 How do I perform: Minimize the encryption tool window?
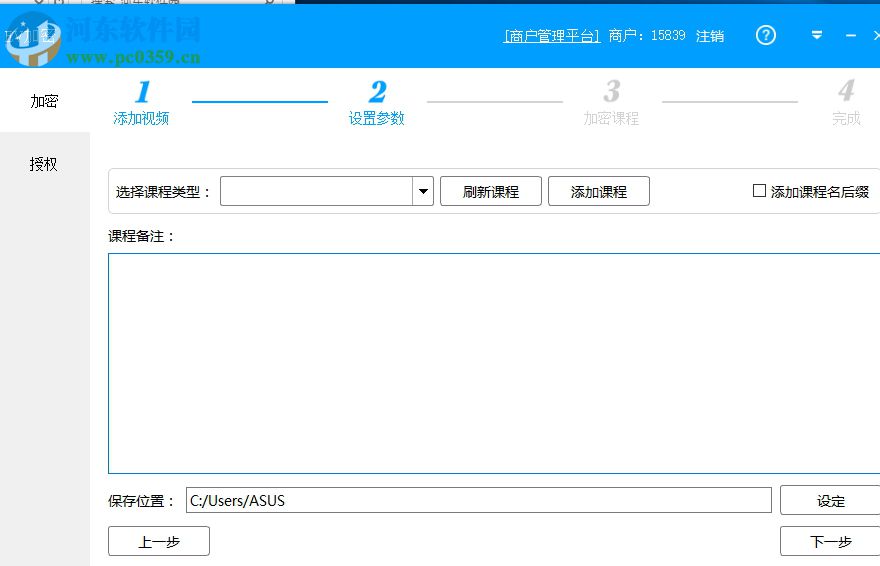click(x=851, y=35)
